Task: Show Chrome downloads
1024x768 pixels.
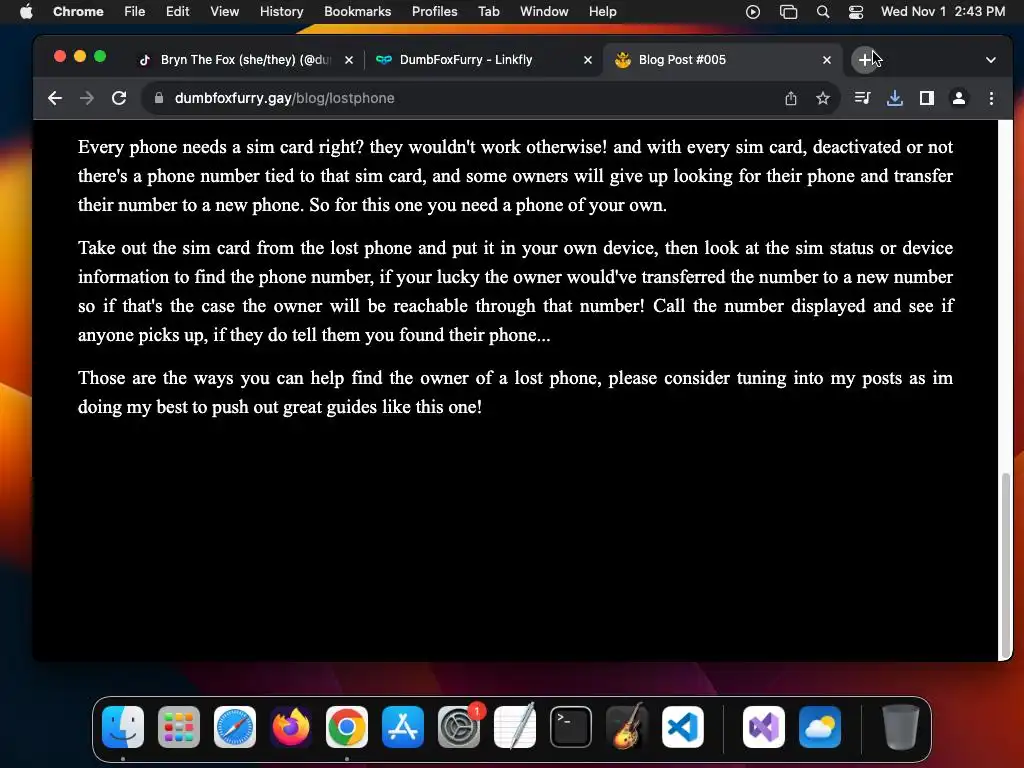Action: point(895,98)
